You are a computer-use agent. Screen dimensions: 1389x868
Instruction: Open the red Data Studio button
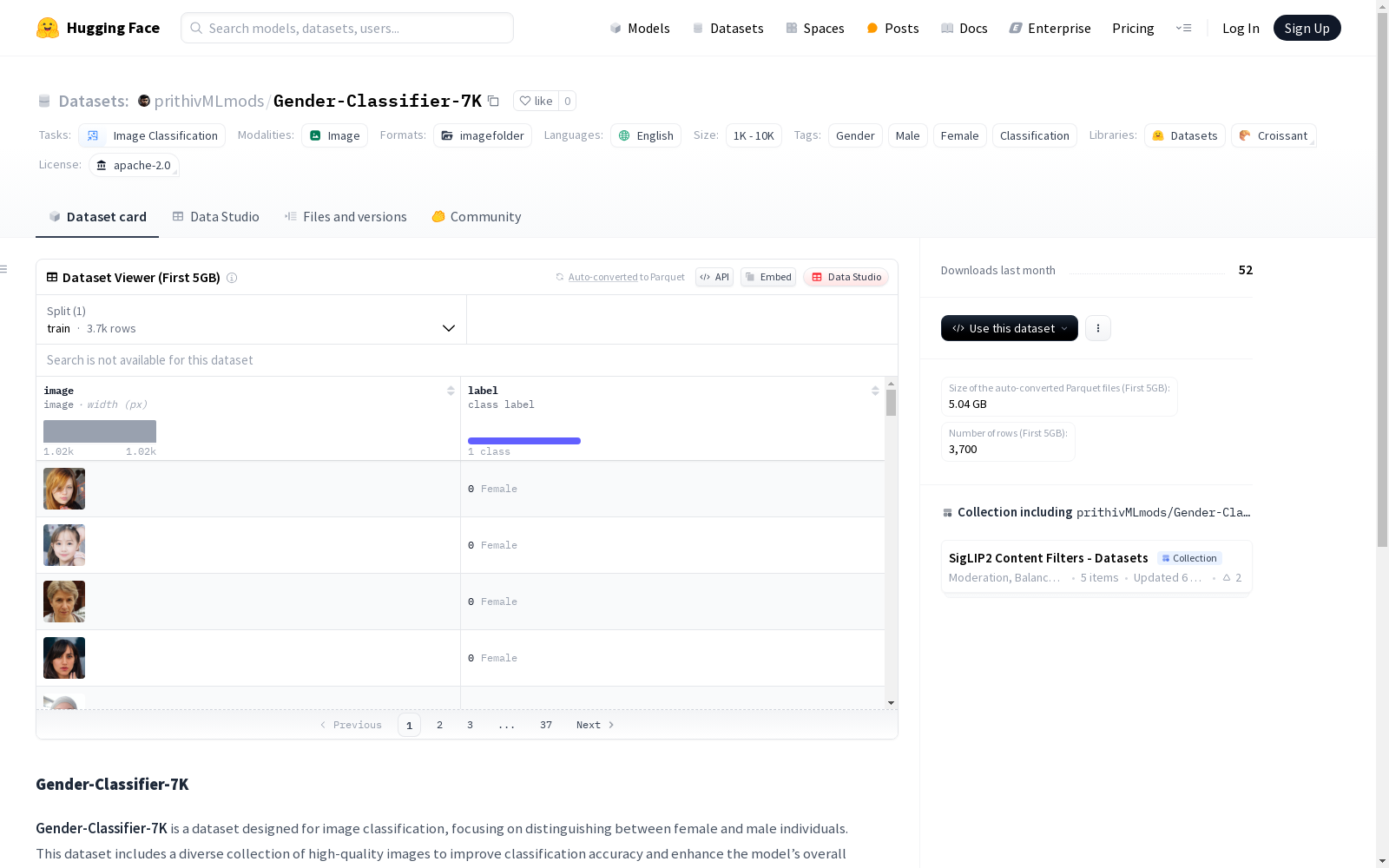[x=846, y=277]
